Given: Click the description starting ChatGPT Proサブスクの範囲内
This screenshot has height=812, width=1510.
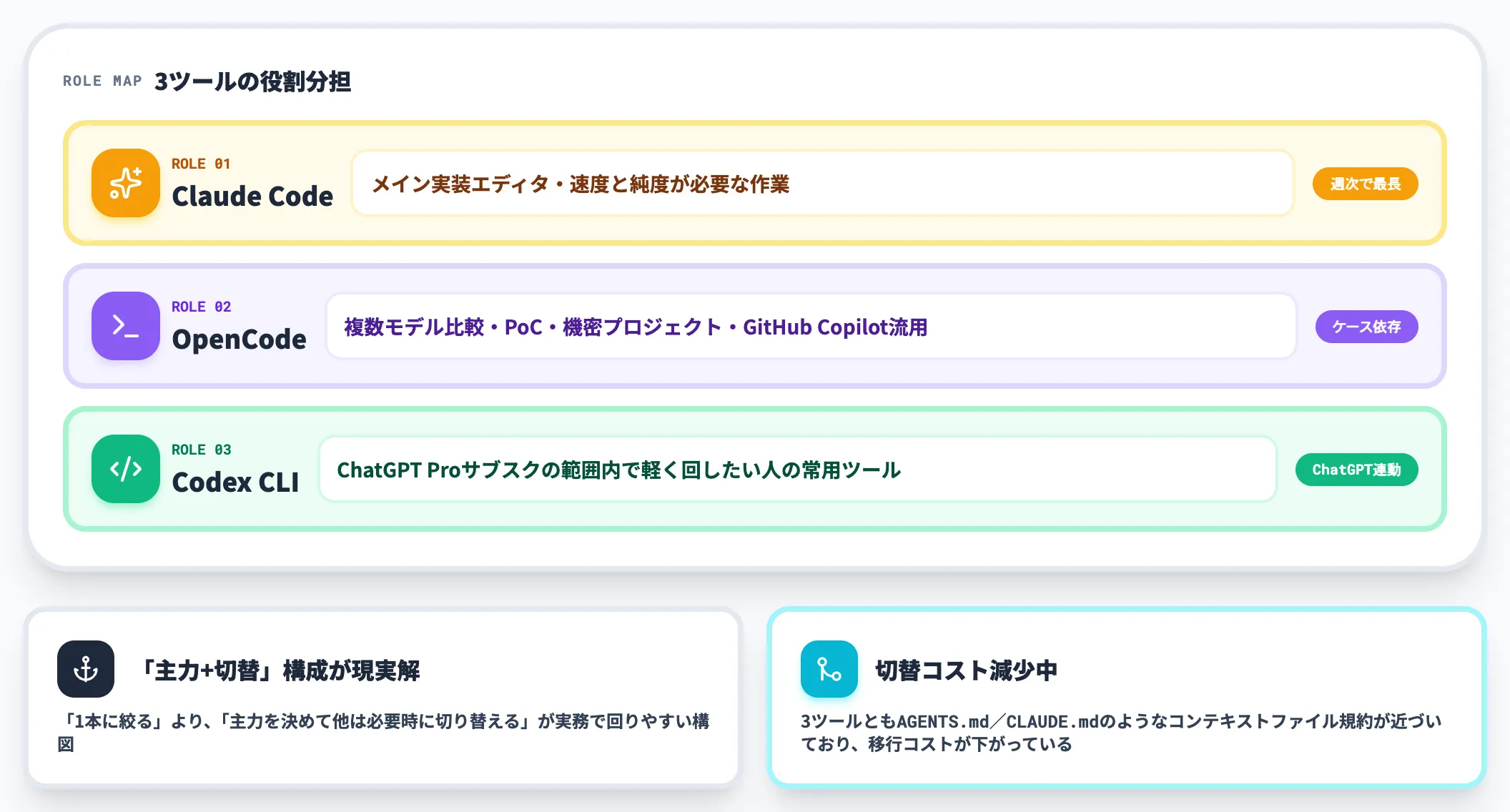Looking at the screenshot, I should click(x=618, y=470).
